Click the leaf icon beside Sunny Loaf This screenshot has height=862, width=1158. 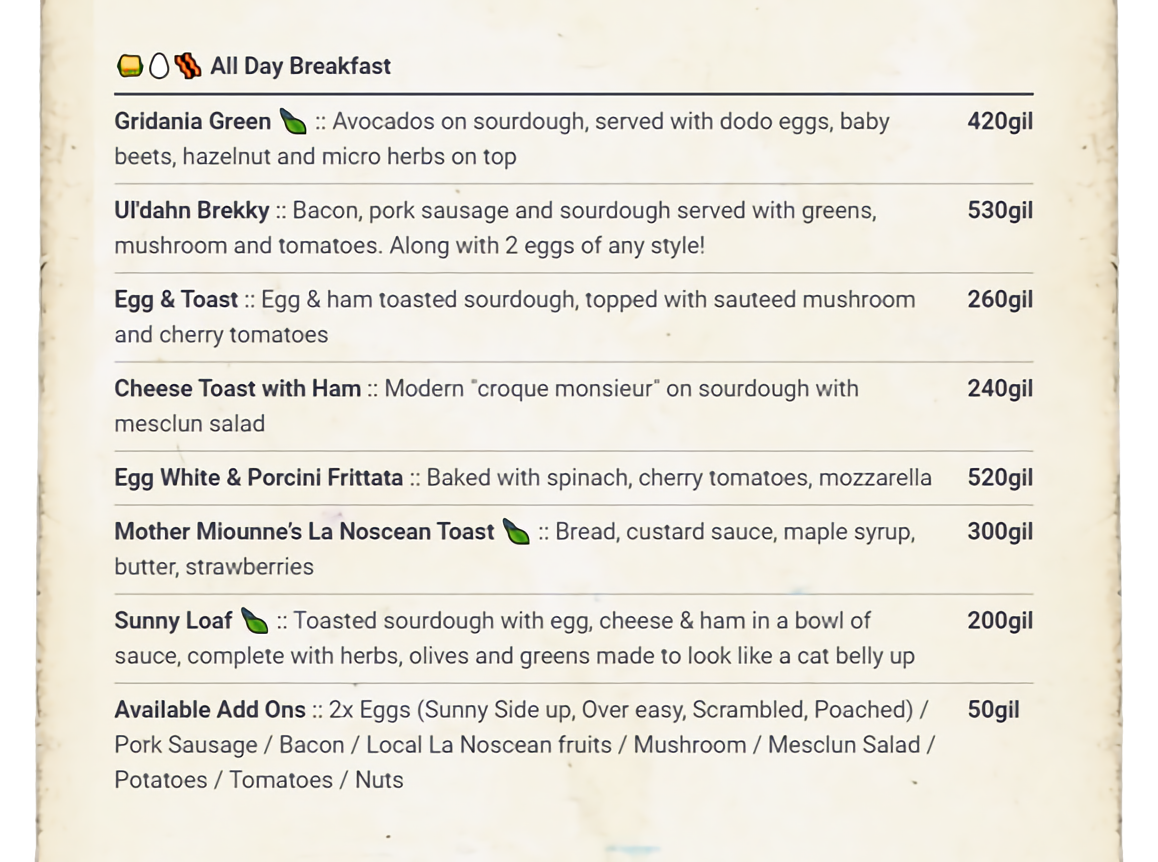coord(255,621)
